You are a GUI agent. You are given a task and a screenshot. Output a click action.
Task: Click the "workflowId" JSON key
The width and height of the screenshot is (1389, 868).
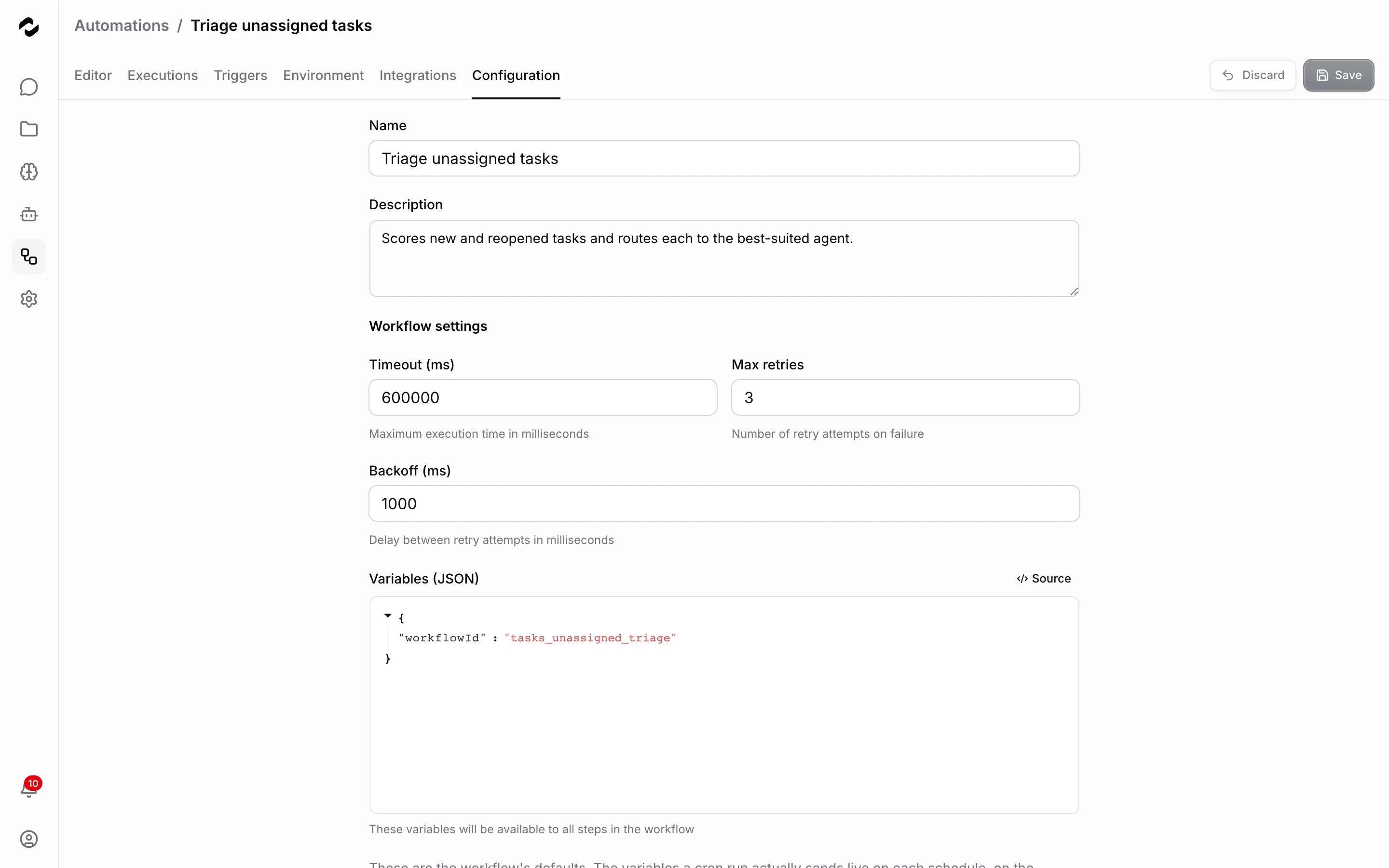point(442,638)
